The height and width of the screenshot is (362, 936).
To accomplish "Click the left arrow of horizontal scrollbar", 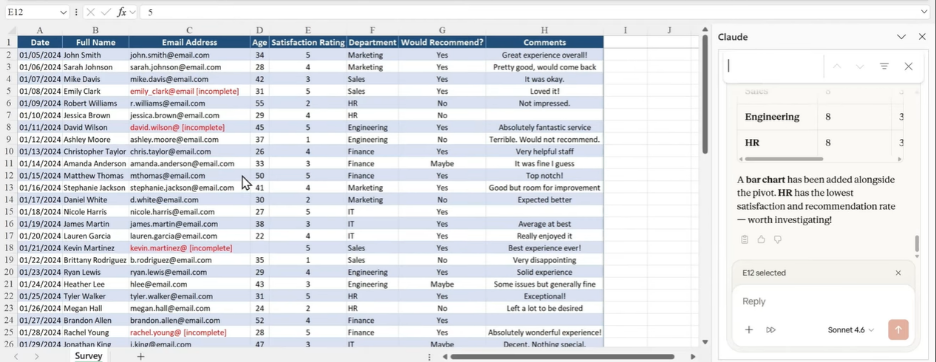I will point(445,357).
